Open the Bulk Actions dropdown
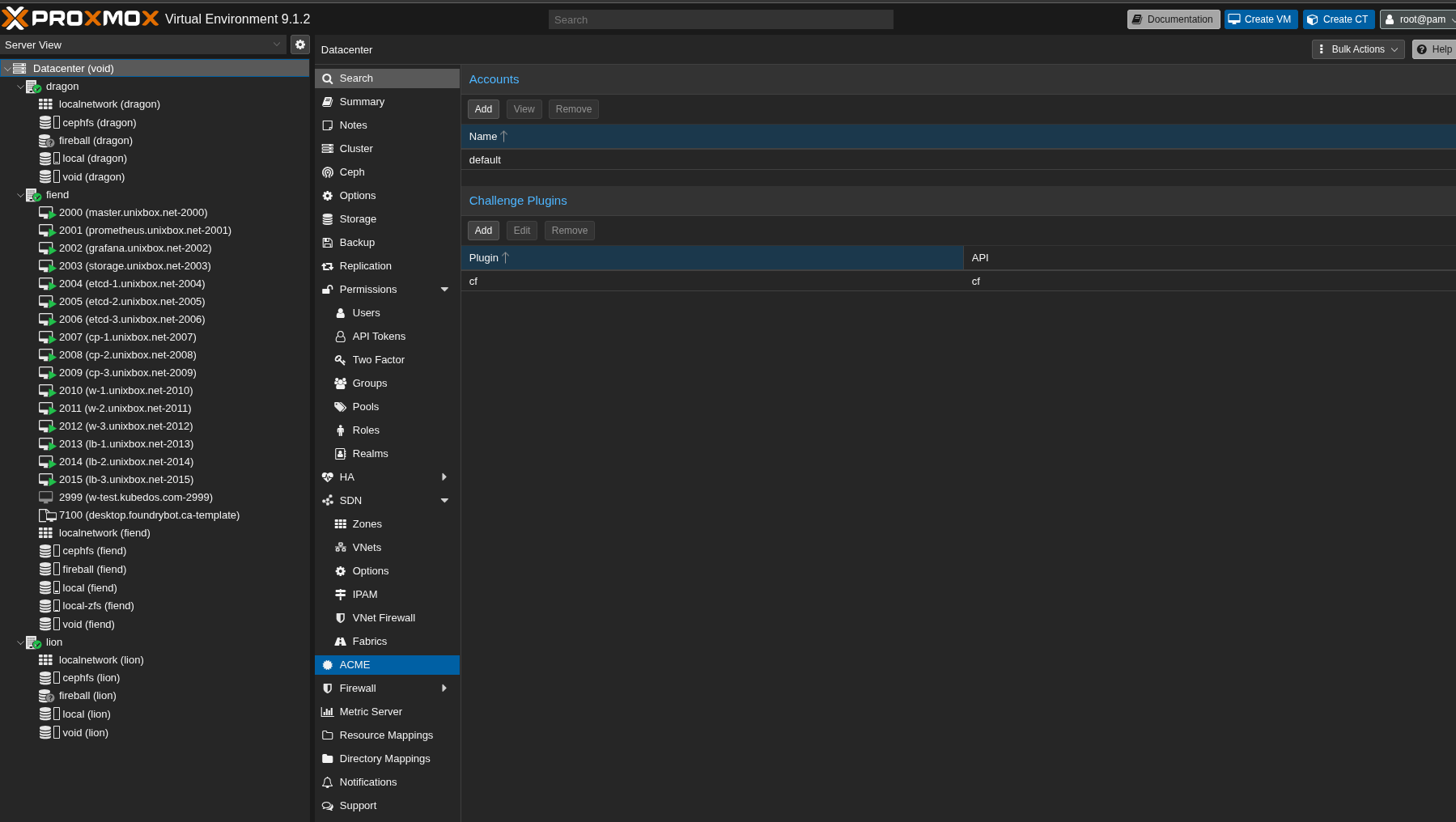Screen dimensions: 1456x822 point(1357,49)
